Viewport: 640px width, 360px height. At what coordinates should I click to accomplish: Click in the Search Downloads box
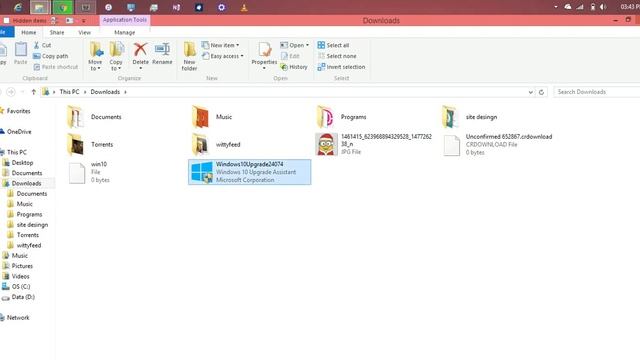coord(597,92)
